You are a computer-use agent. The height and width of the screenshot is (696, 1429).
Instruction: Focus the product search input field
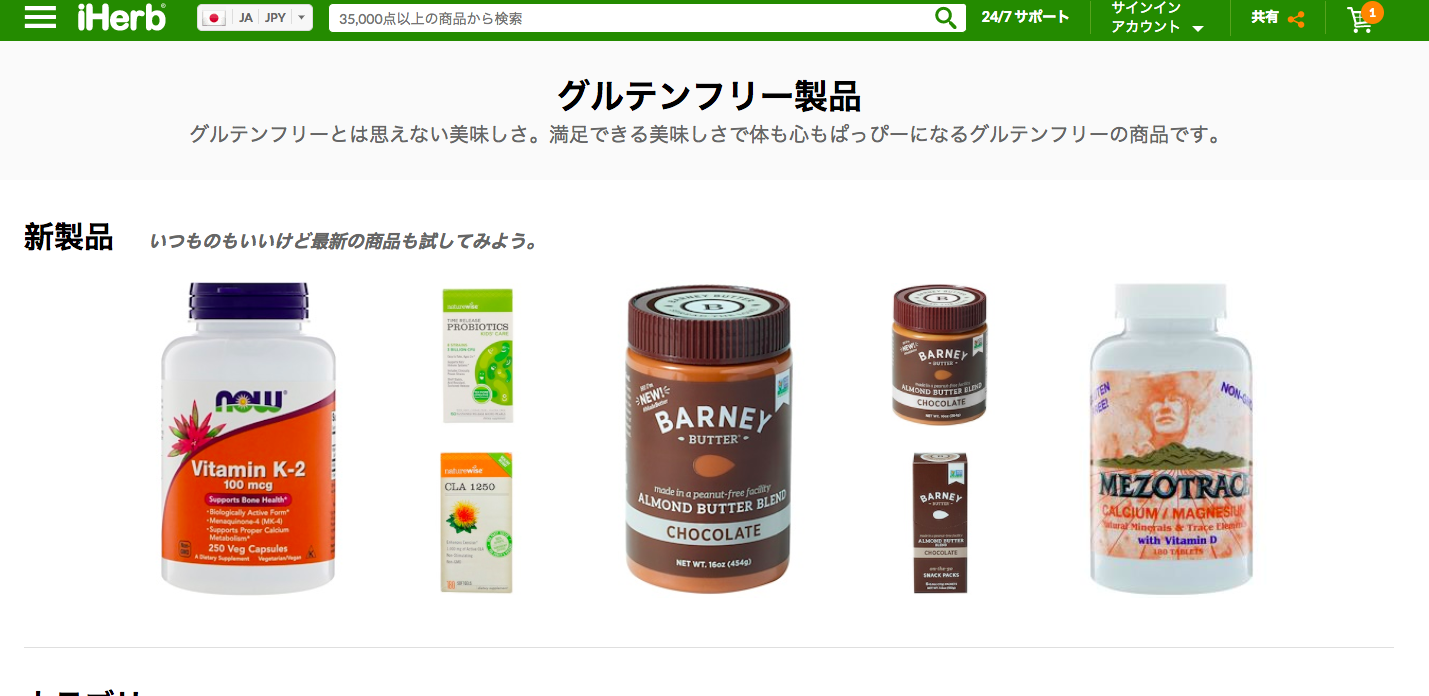[x=632, y=18]
